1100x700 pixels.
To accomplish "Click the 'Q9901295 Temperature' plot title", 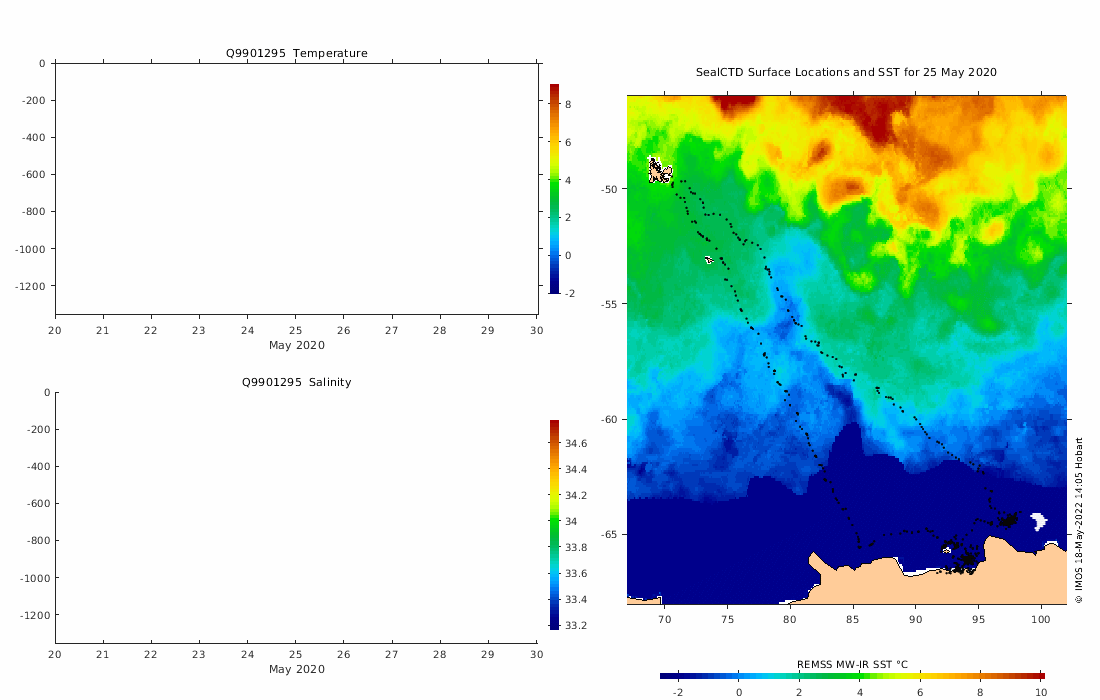I will (296, 53).
